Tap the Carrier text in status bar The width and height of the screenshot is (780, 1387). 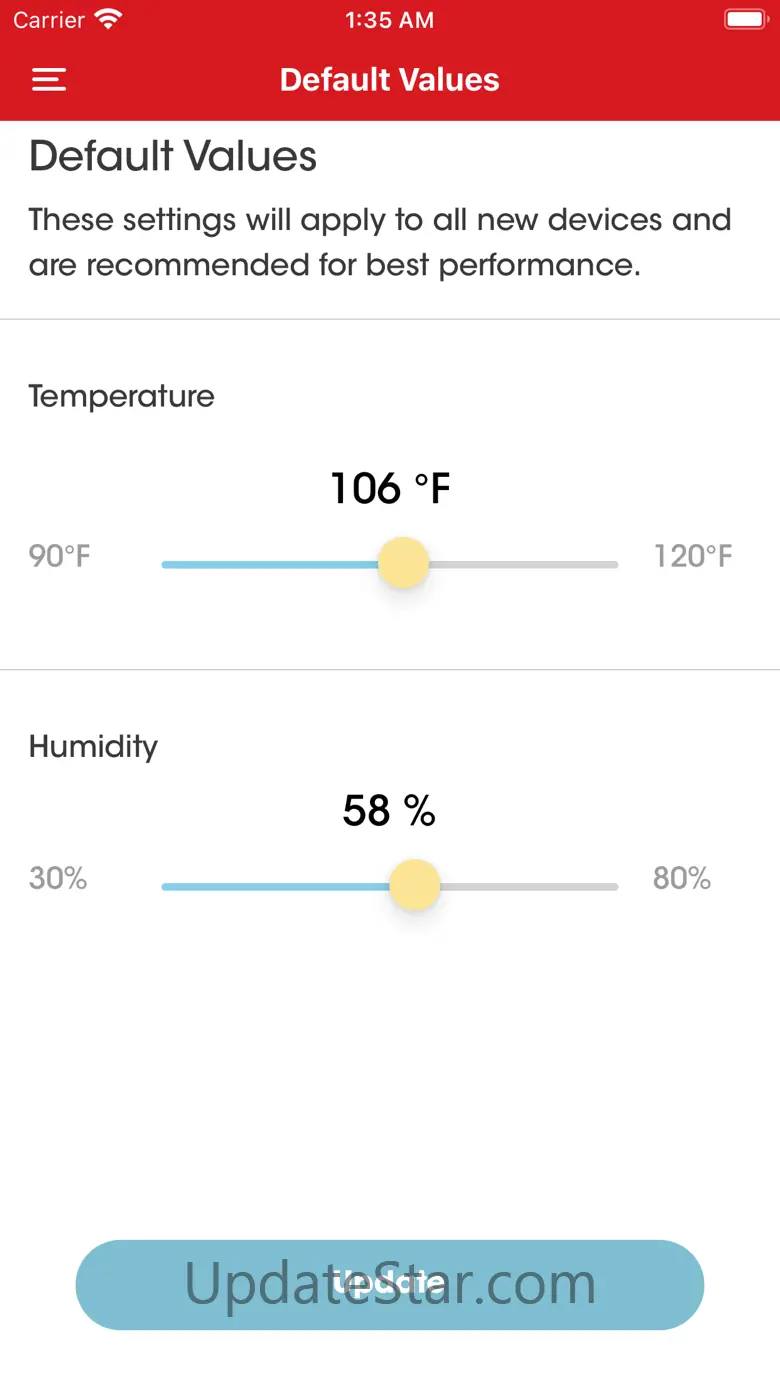[x=49, y=20]
